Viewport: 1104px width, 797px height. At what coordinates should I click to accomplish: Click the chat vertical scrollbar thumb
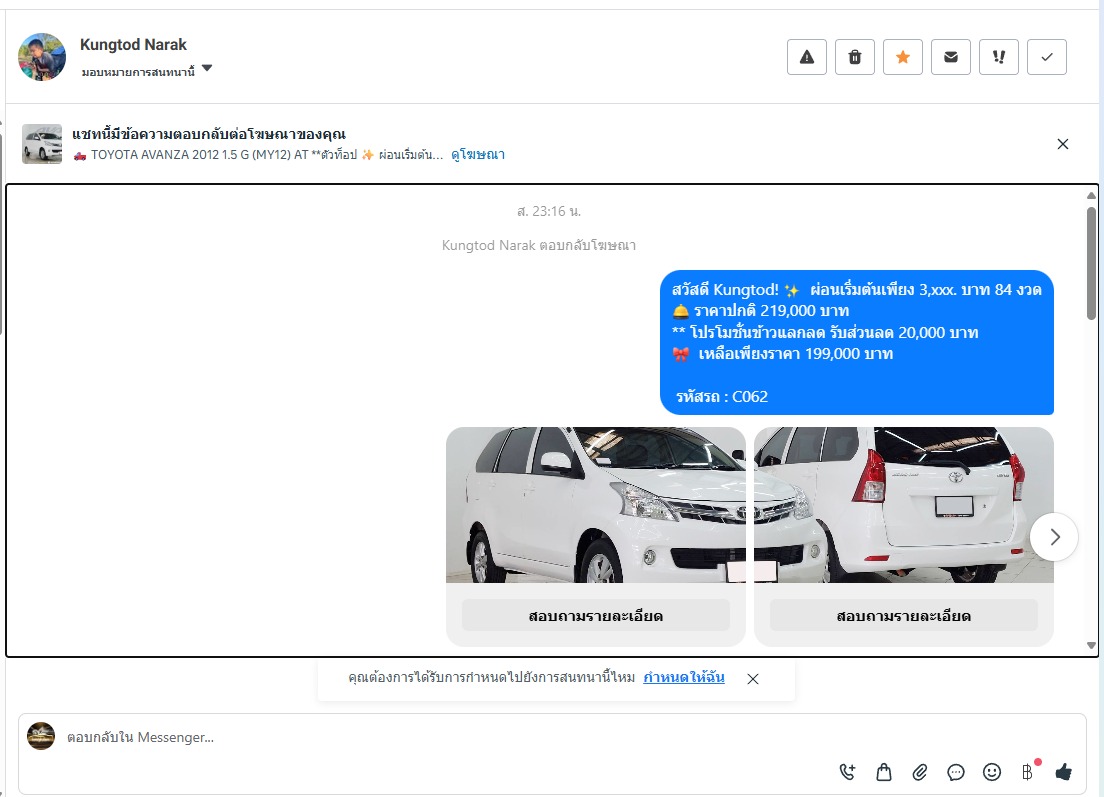point(1091,262)
